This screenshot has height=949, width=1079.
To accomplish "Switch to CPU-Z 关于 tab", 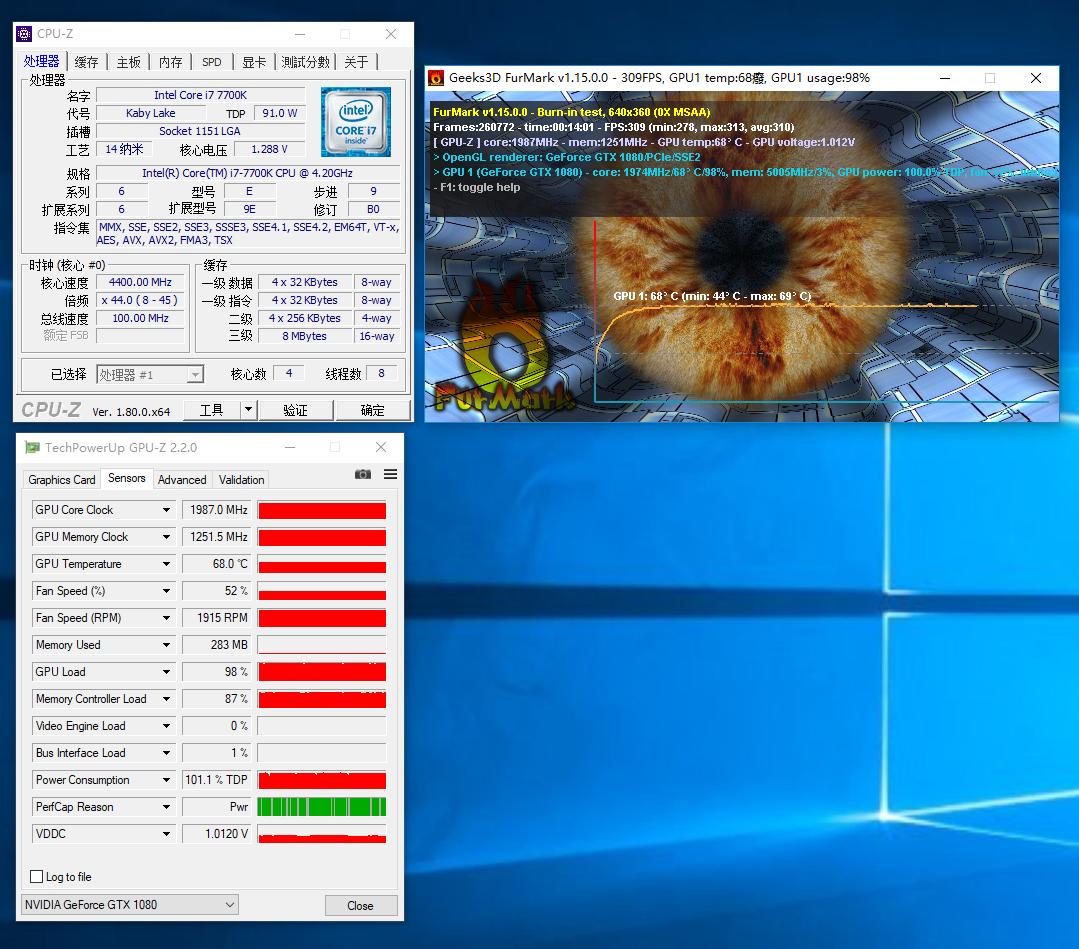I will (x=356, y=62).
